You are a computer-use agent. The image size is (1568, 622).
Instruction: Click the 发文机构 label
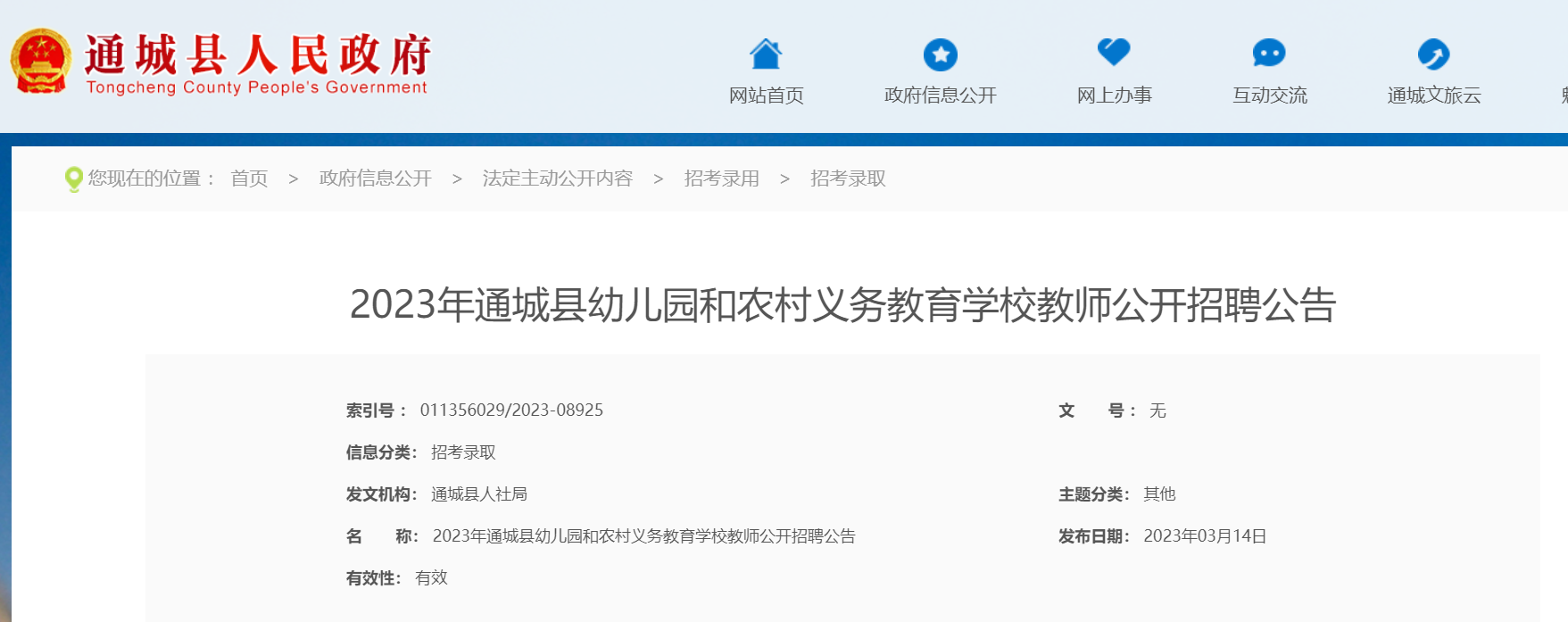coord(382,494)
